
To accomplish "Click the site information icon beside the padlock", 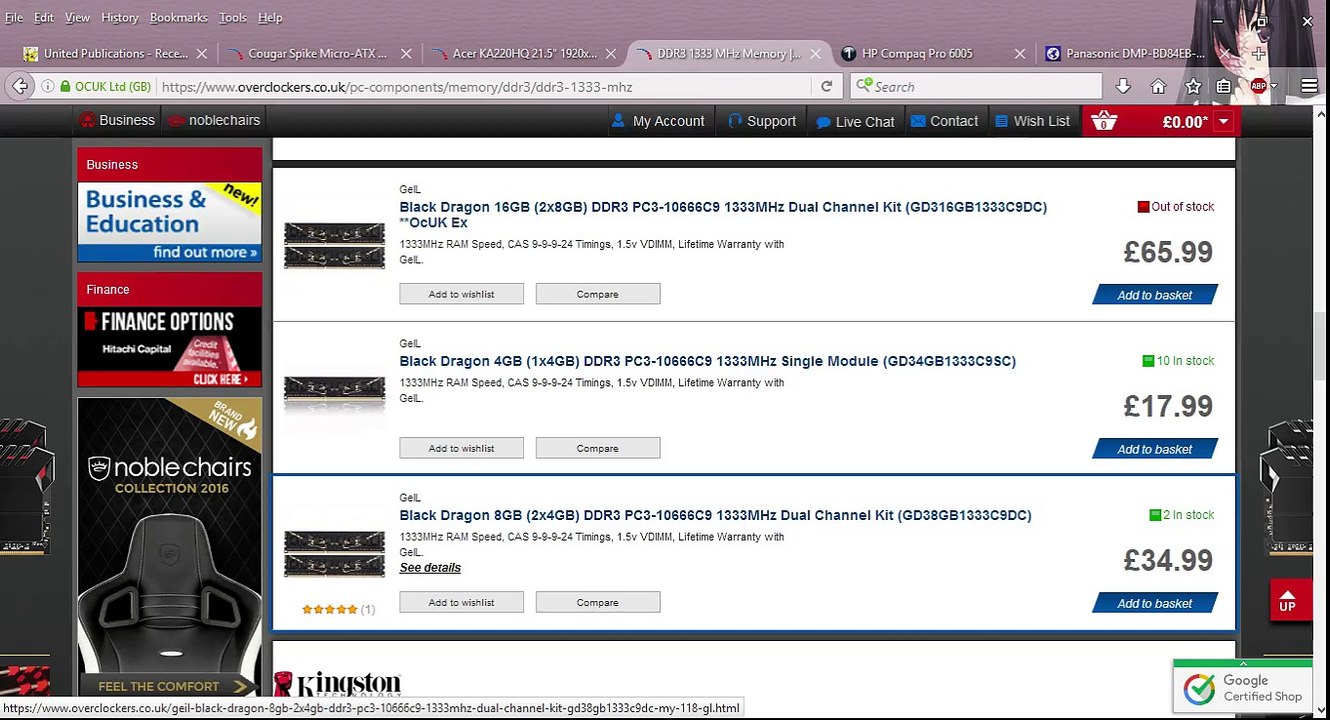I will (x=47, y=87).
